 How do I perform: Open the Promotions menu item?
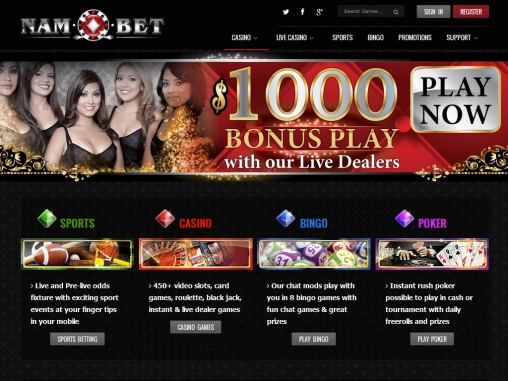(x=415, y=38)
